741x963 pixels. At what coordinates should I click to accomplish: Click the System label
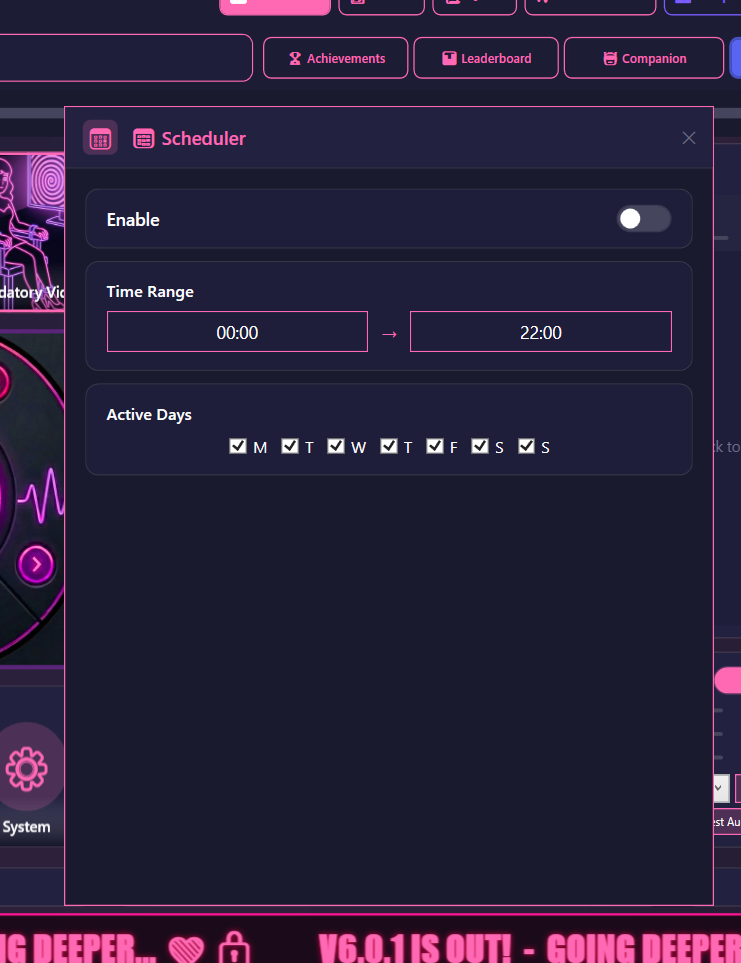(x=26, y=827)
